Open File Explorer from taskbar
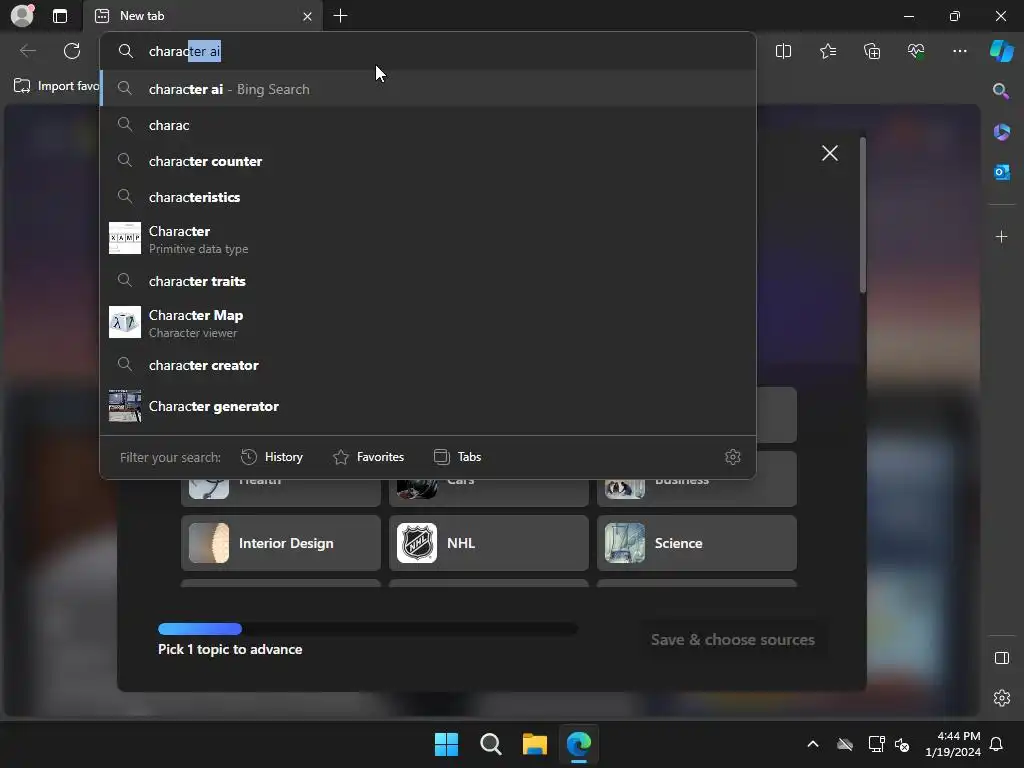The width and height of the screenshot is (1024, 768). 534,744
